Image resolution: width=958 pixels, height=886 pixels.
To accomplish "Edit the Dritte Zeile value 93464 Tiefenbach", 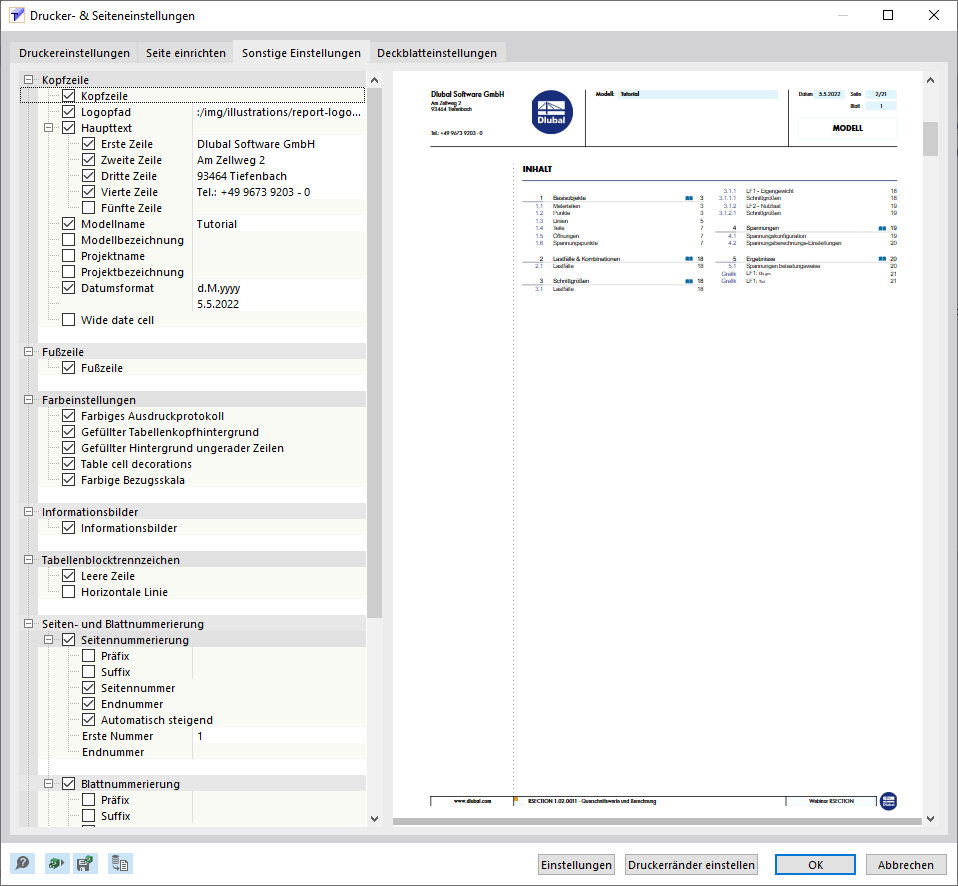I will tap(279, 176).
